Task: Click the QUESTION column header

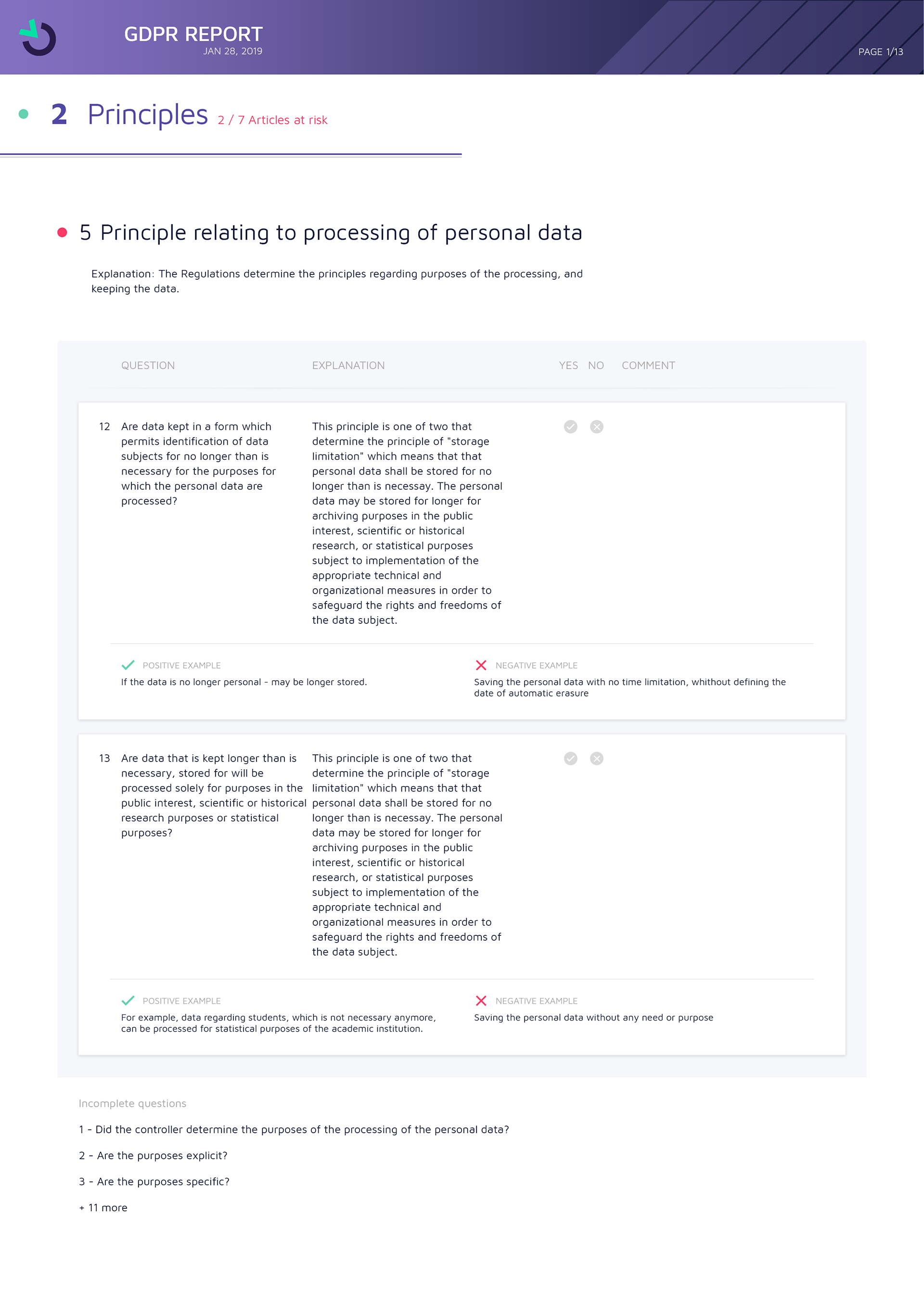Action: point(148,365)
